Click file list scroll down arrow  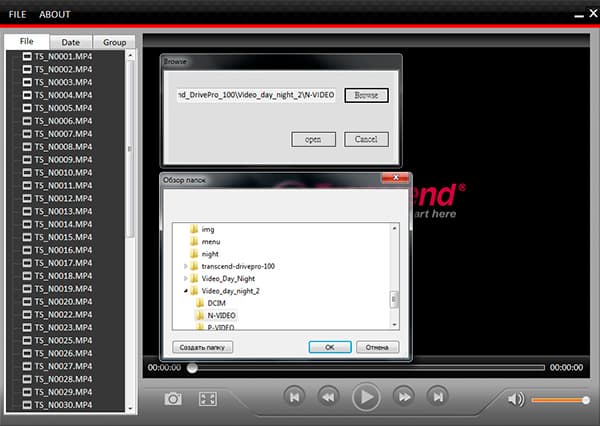tap(130, 408)
